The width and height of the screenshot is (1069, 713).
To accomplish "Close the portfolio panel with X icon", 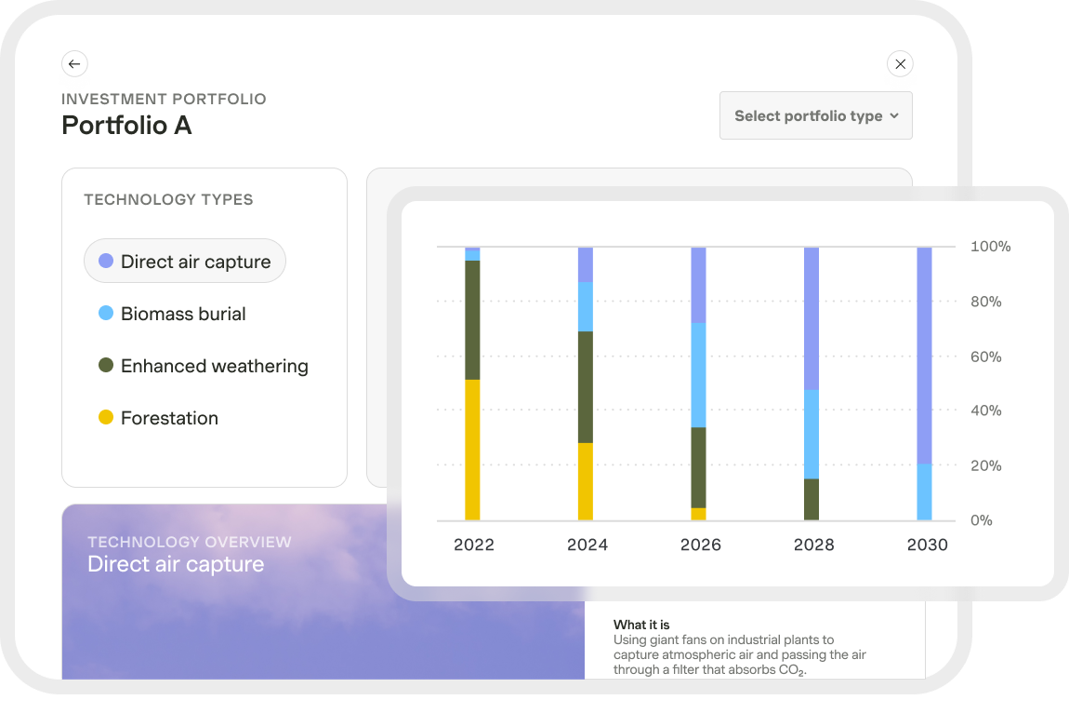I will (x=900, y=64).
